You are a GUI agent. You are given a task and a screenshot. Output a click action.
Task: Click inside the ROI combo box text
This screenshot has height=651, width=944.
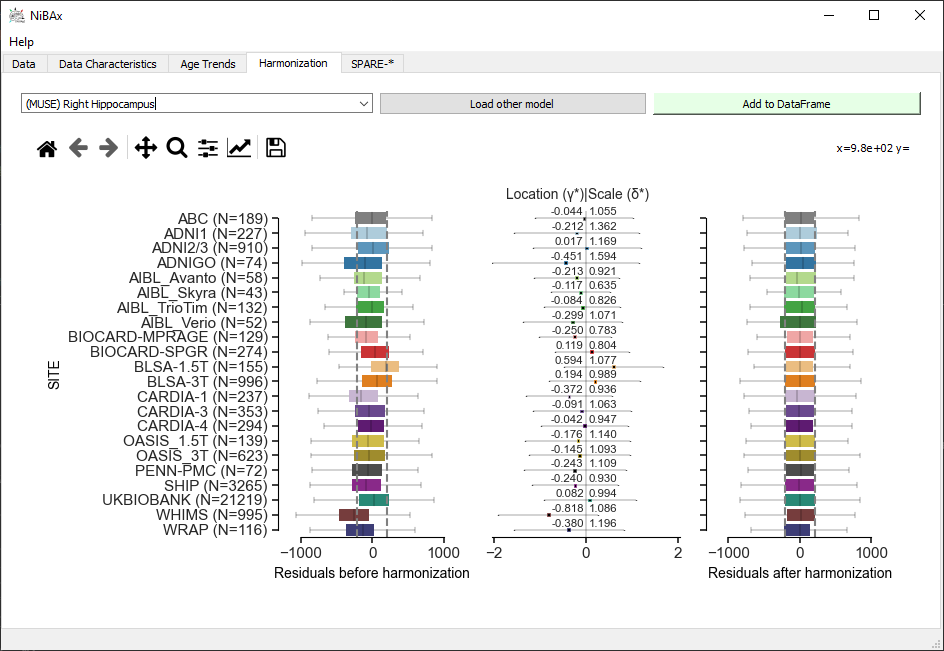(x=188, y=104)
